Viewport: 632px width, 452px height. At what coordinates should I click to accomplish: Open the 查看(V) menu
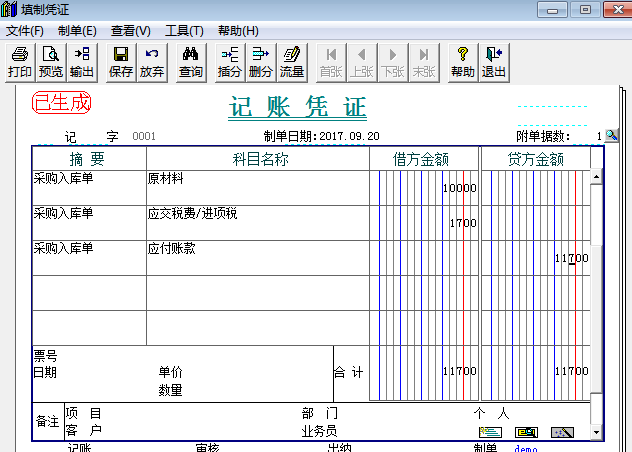click(131, 31)
